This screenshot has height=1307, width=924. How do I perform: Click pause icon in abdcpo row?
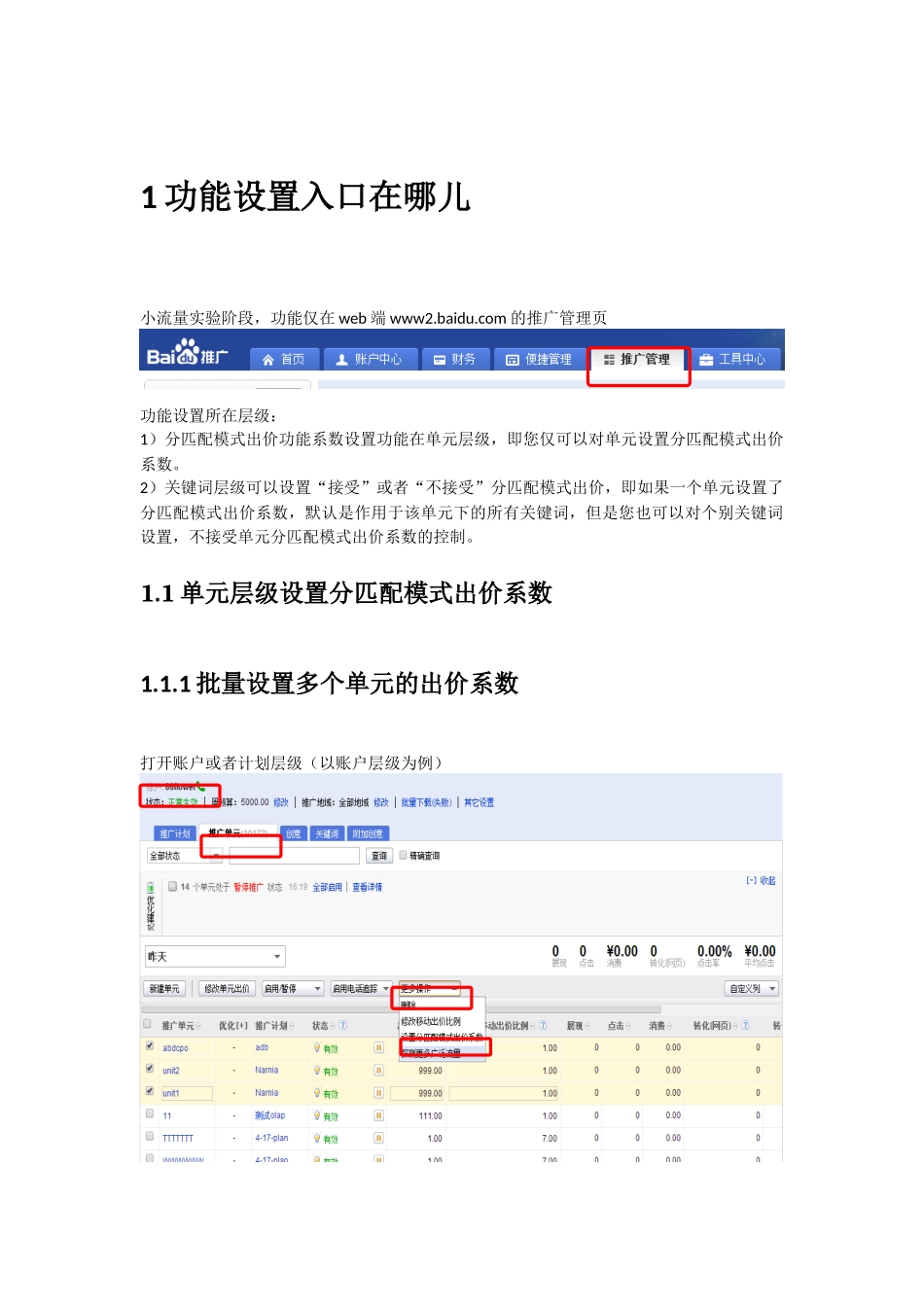tap(379, 1048)
